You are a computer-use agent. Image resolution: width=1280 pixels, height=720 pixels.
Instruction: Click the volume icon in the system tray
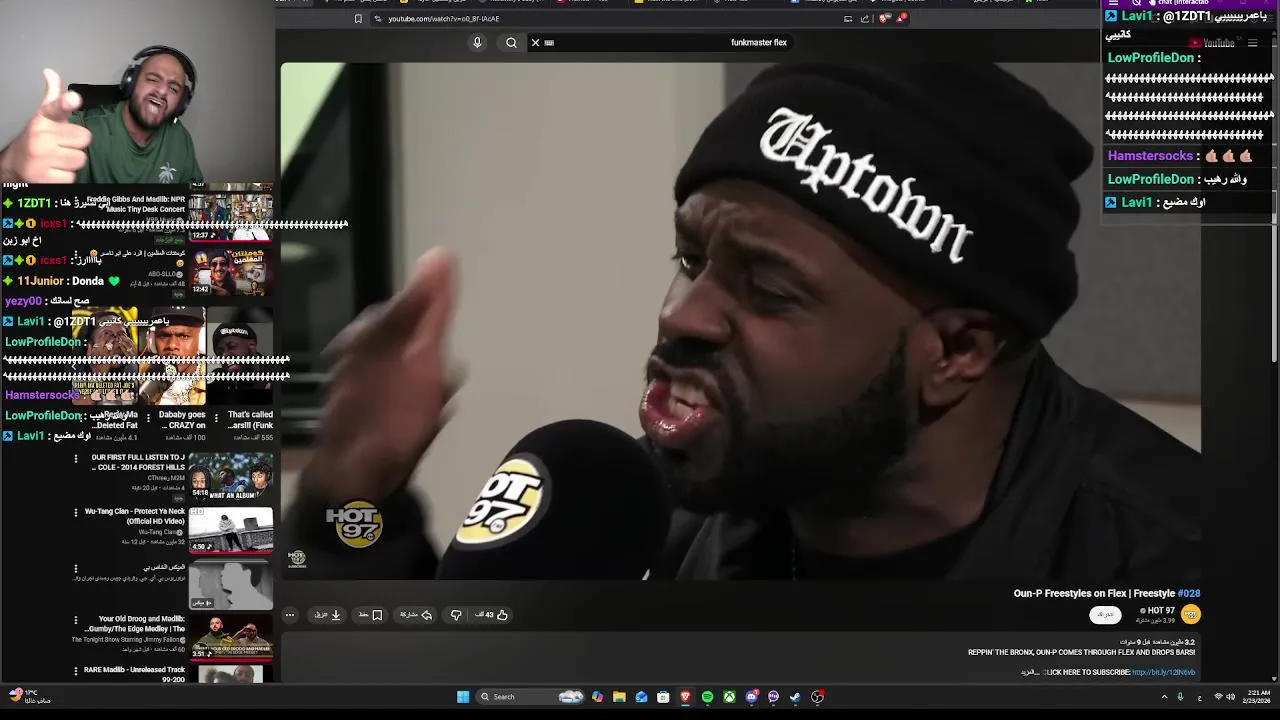click(1230, 697)
